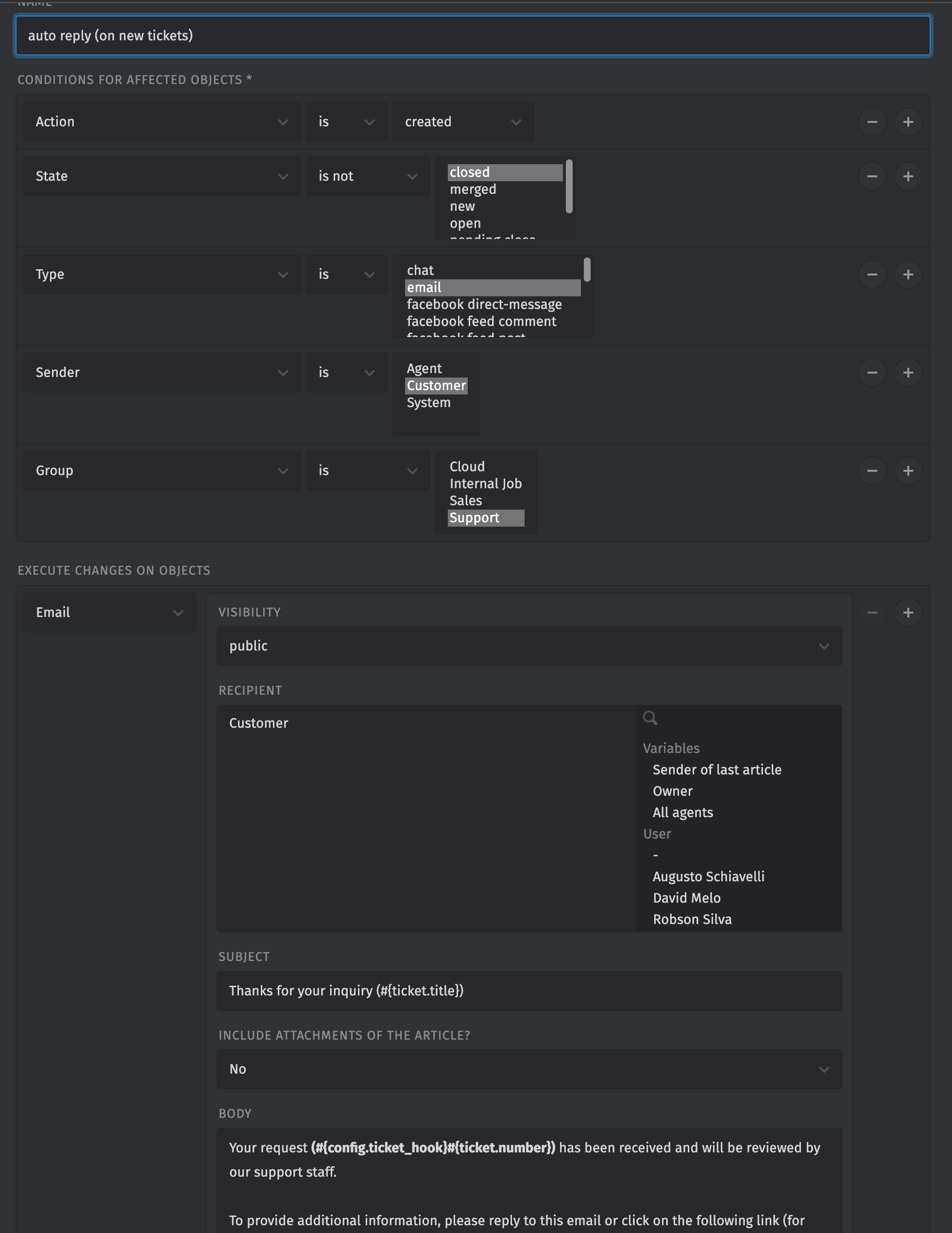Open the Visibility 'public' dropdown
Image resolution: width=952 pixels, height=1233 pixels.
pos(529,646)
